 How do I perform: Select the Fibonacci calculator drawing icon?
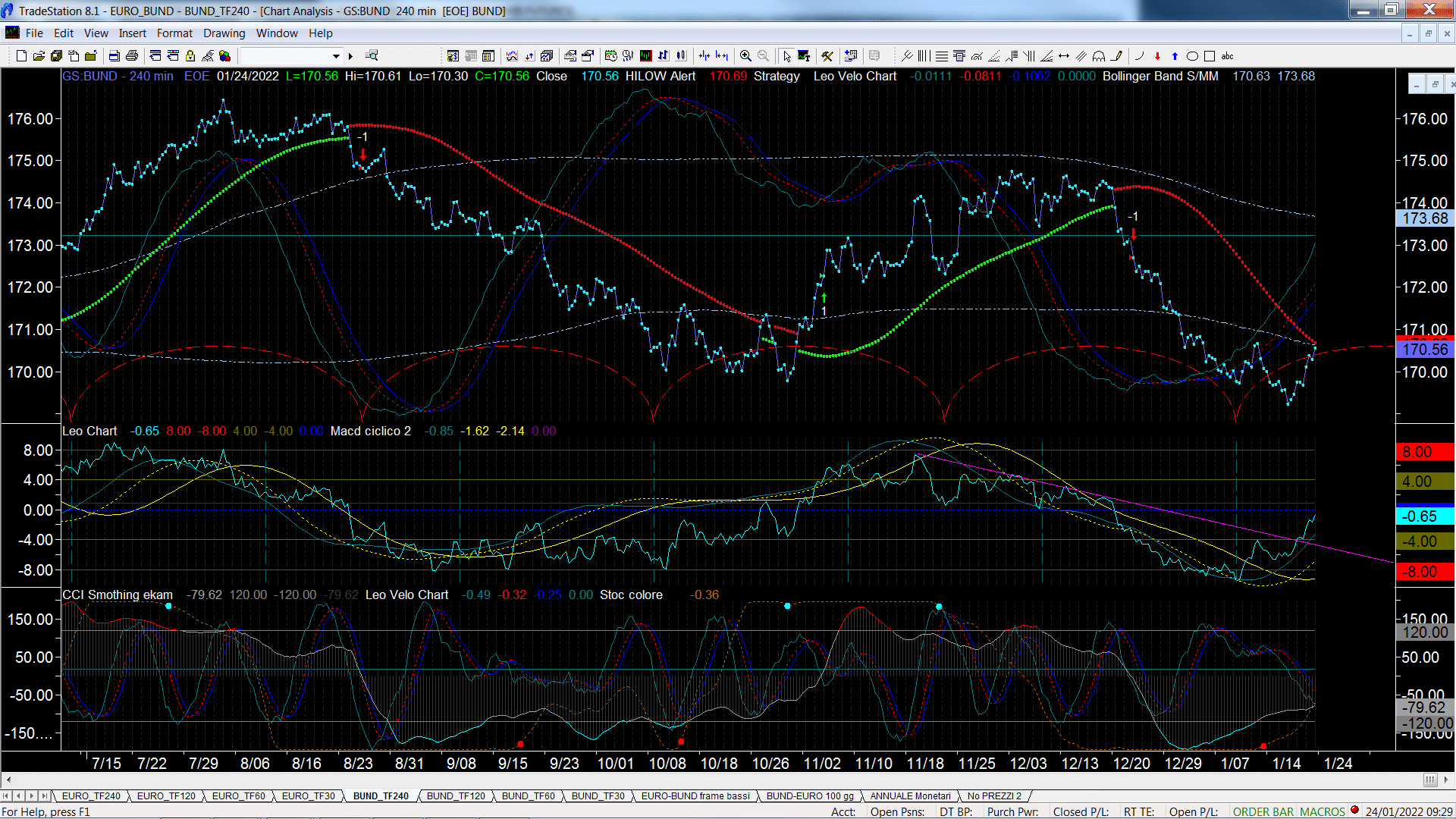click(959, 56)
